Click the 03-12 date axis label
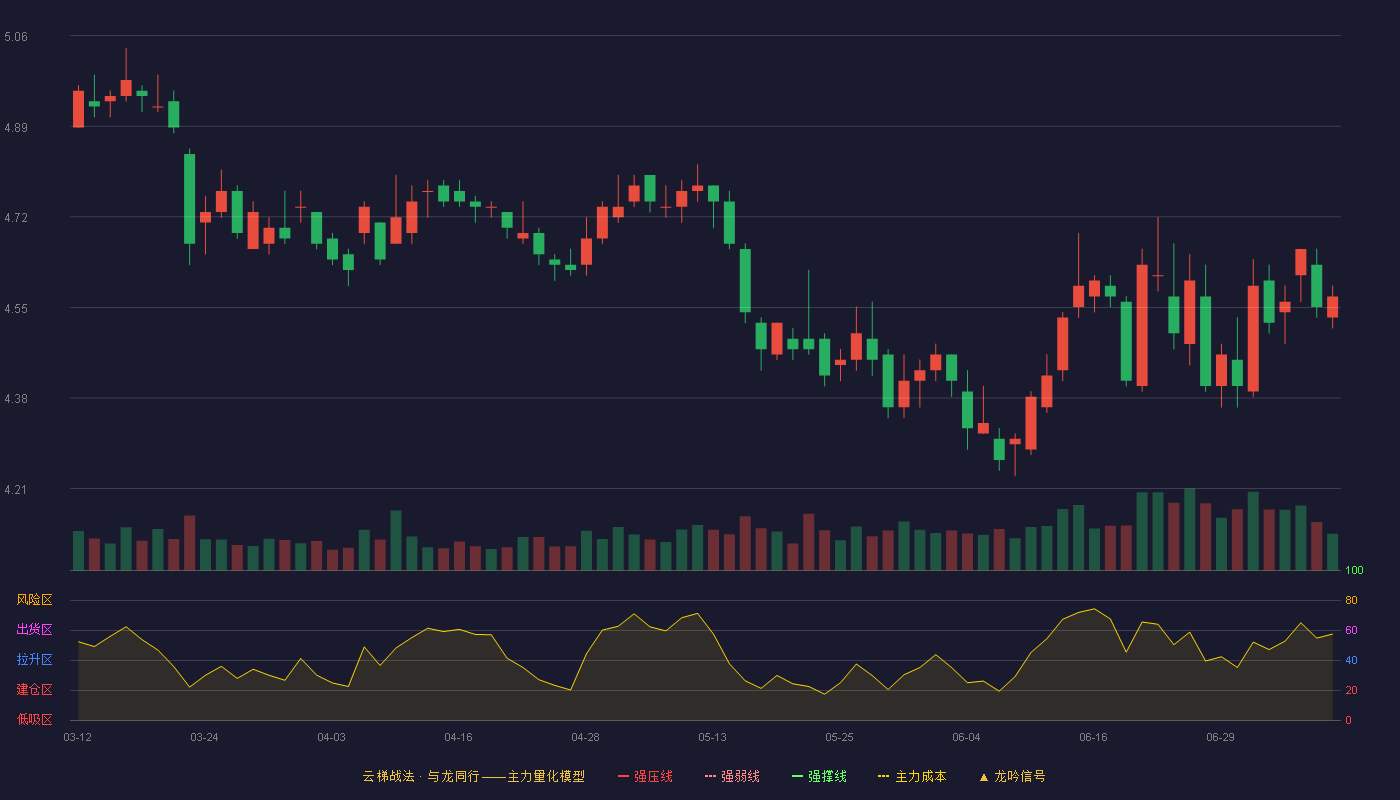Screen dimensions: 1400x800 click(77, 737)
